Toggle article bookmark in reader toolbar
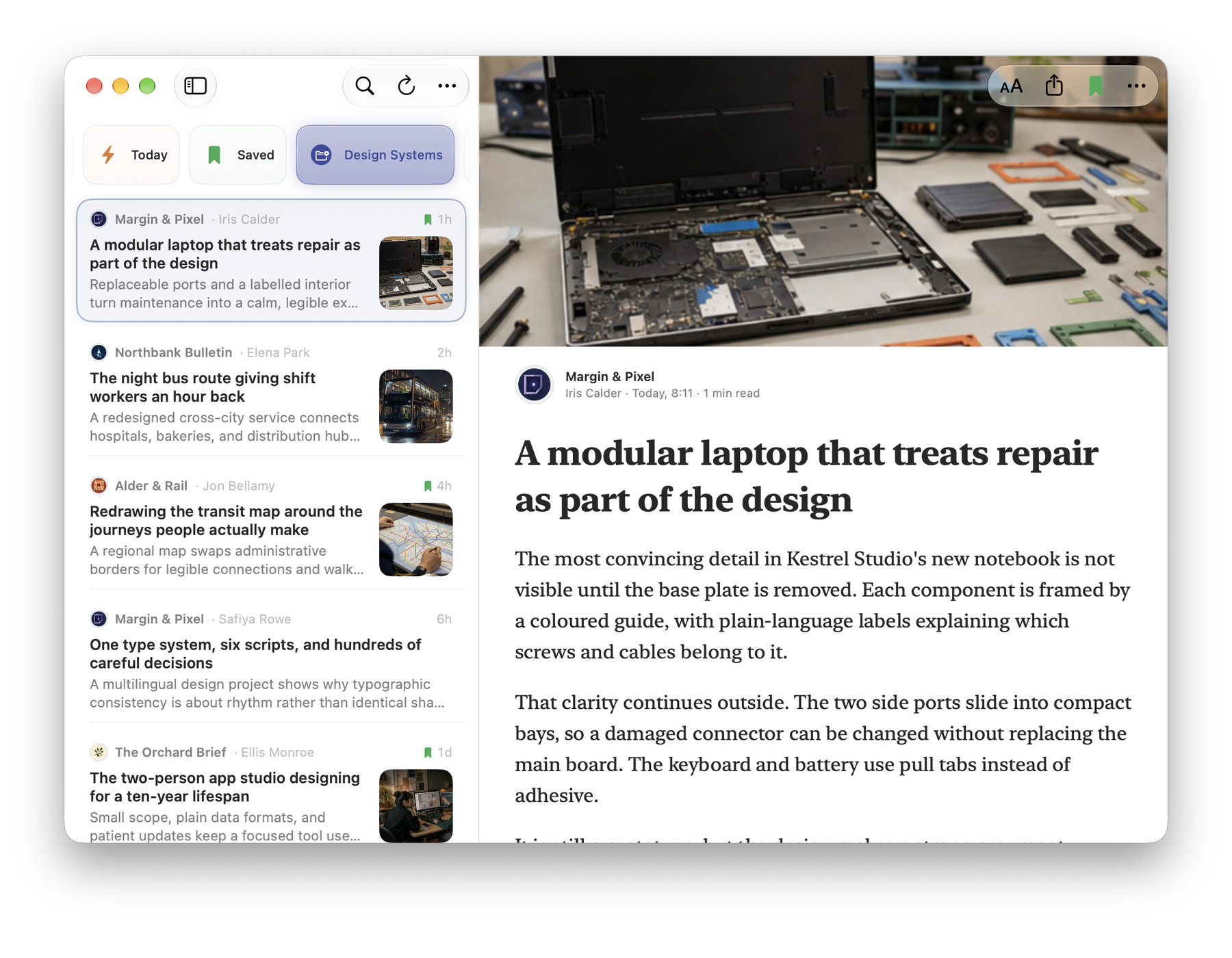The height and width of the screenshot is (958, 1232). click(1096, 86)
